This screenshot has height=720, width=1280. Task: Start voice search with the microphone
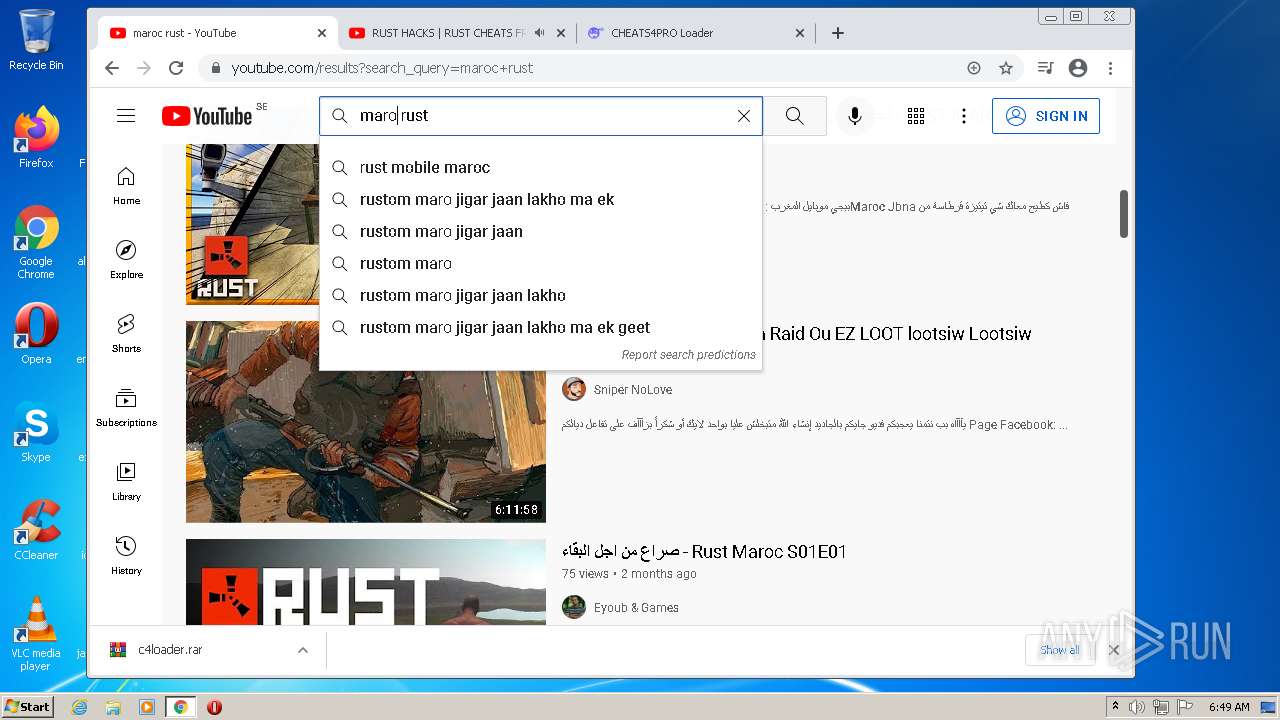click(x=855, y=116)
